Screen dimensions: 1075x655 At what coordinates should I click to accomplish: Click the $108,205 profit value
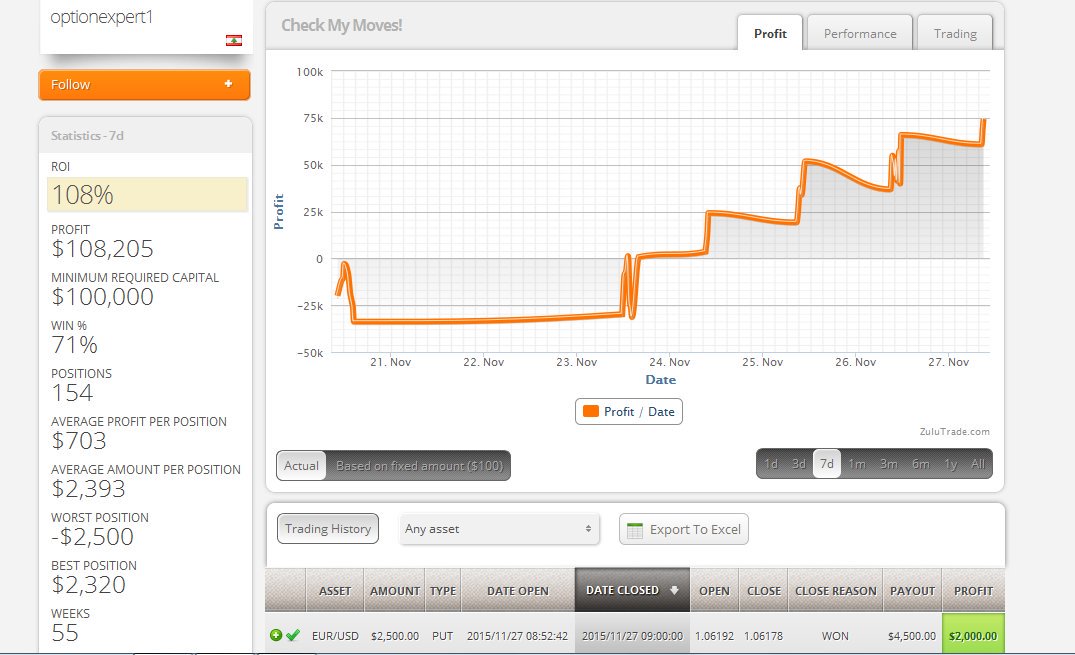102,248
